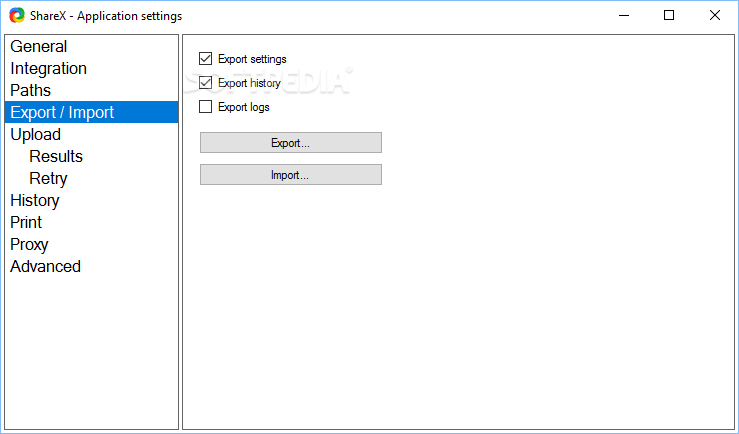Open the Results subsection under Upload

(x=56, y=156)
